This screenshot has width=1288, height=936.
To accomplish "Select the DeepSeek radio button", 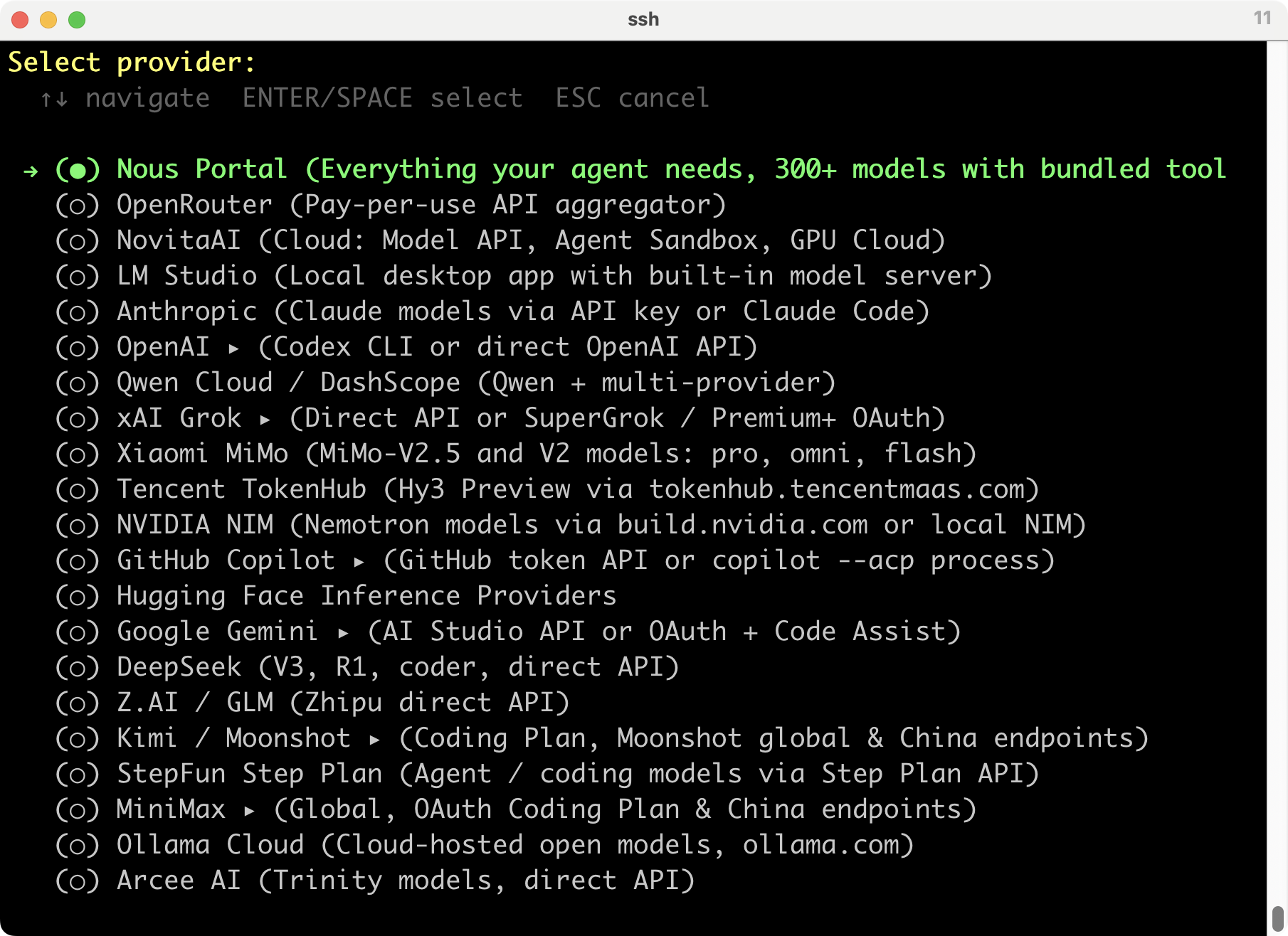I will [78, 667].
